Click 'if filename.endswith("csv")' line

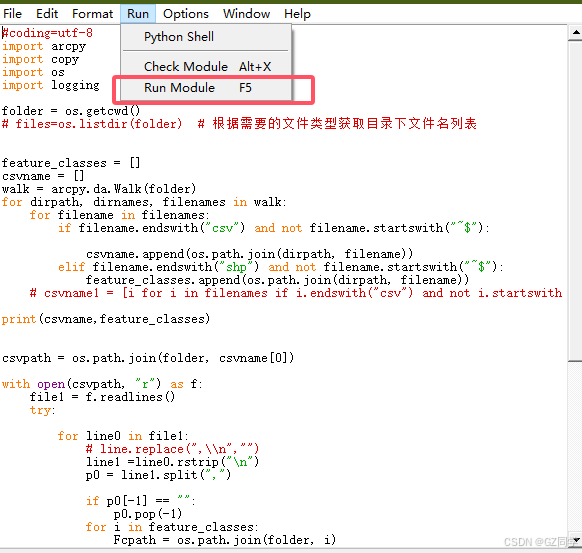pyautogui.click(x=274, y=228)
